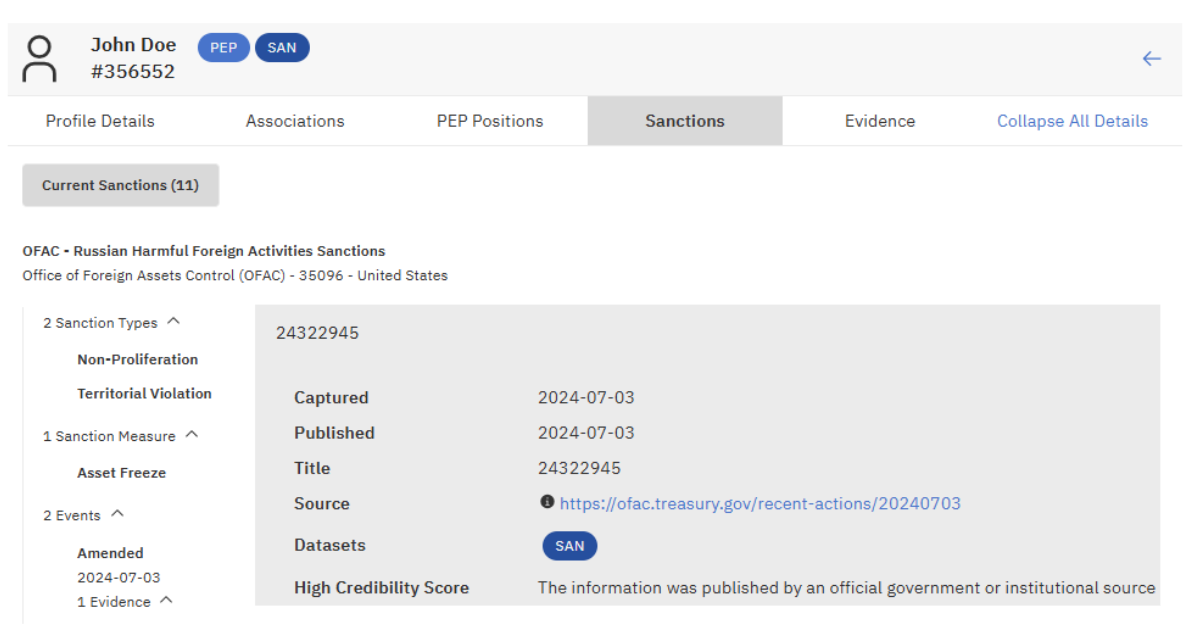Select the Amended event entry

pos(110,553)
